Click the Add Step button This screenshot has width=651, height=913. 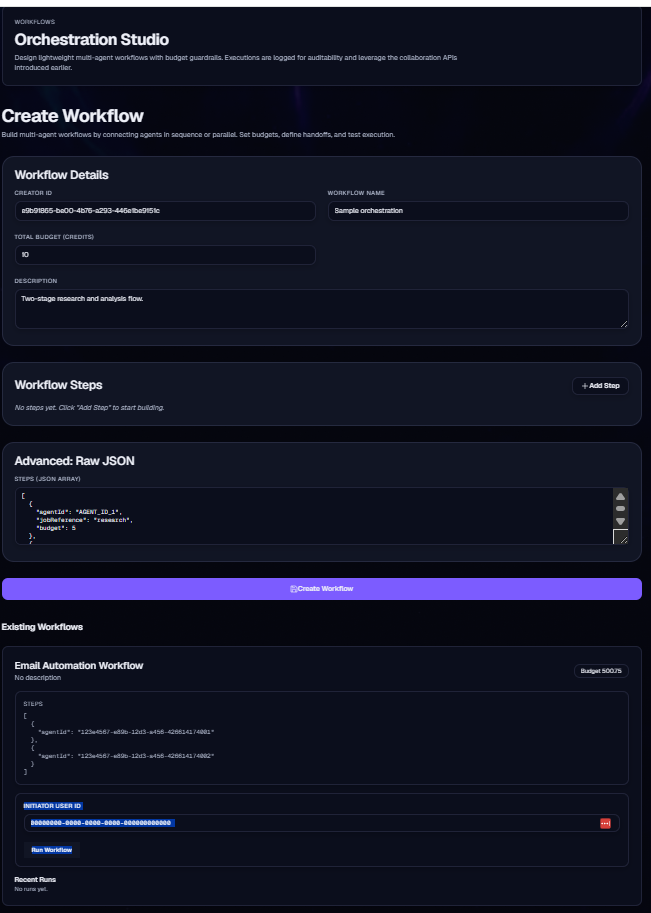pos(601,385)
